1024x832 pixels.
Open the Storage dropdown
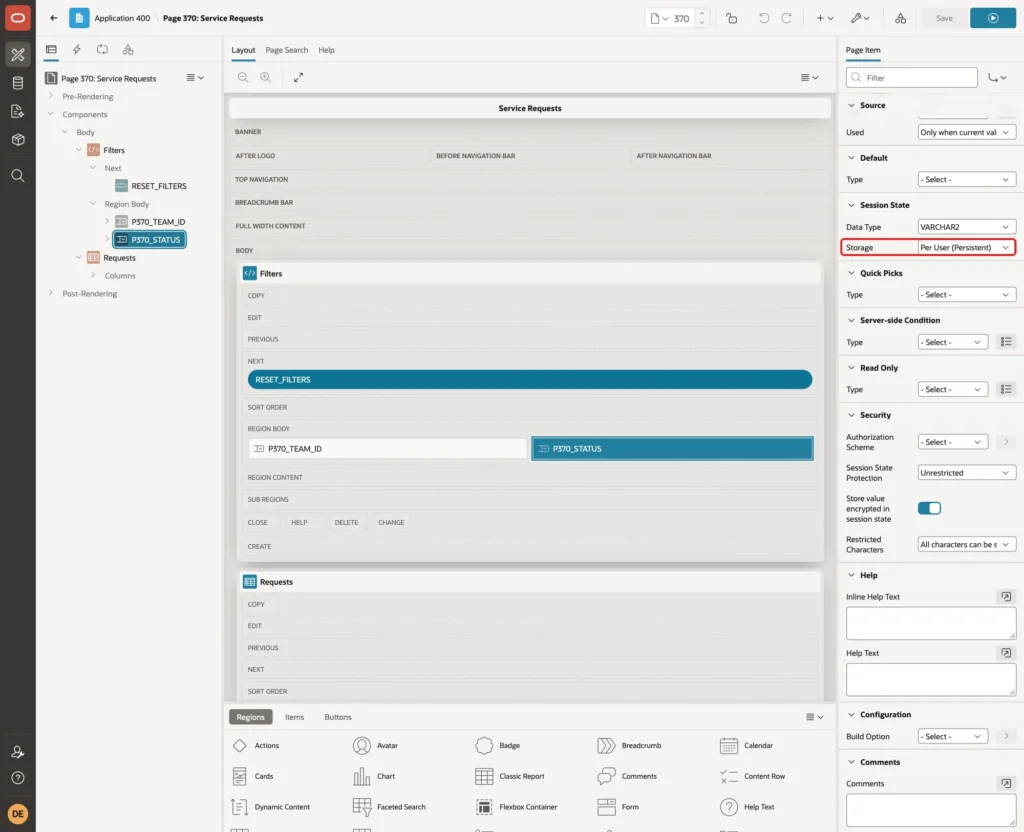[x=966, y=248]
